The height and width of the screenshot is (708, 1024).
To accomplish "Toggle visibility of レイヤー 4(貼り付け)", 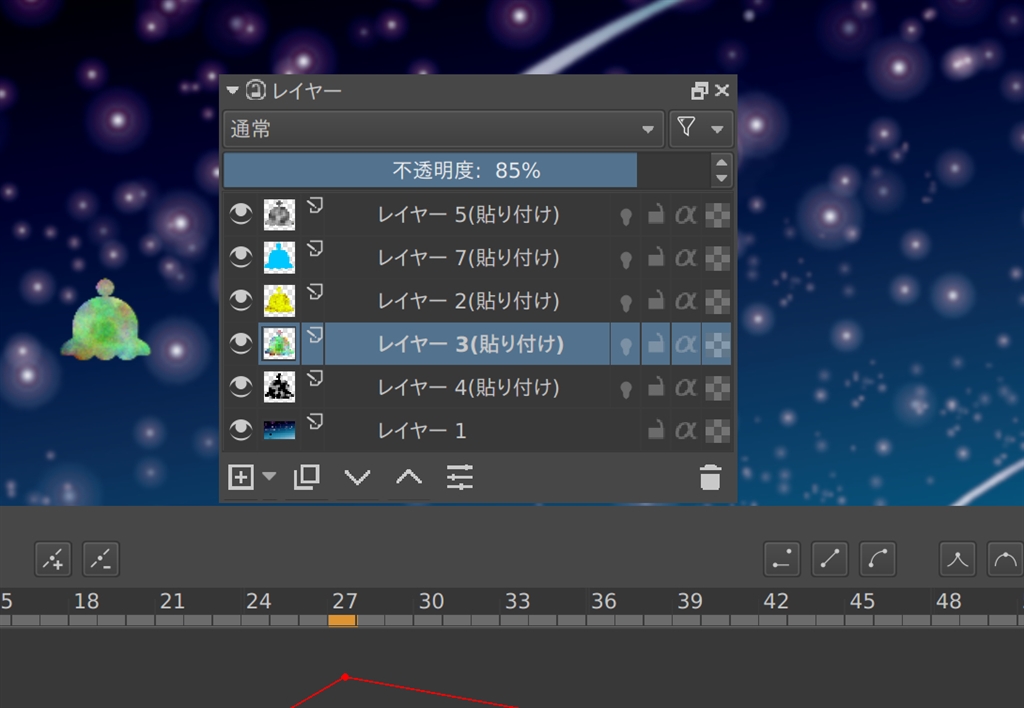I will 240,387.
